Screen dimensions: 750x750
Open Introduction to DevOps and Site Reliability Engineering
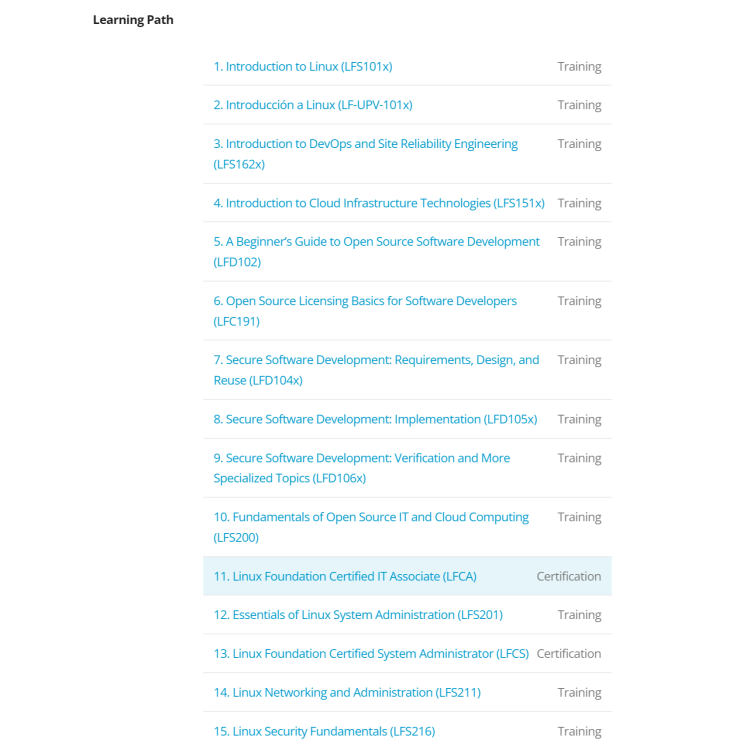point(365,154)
